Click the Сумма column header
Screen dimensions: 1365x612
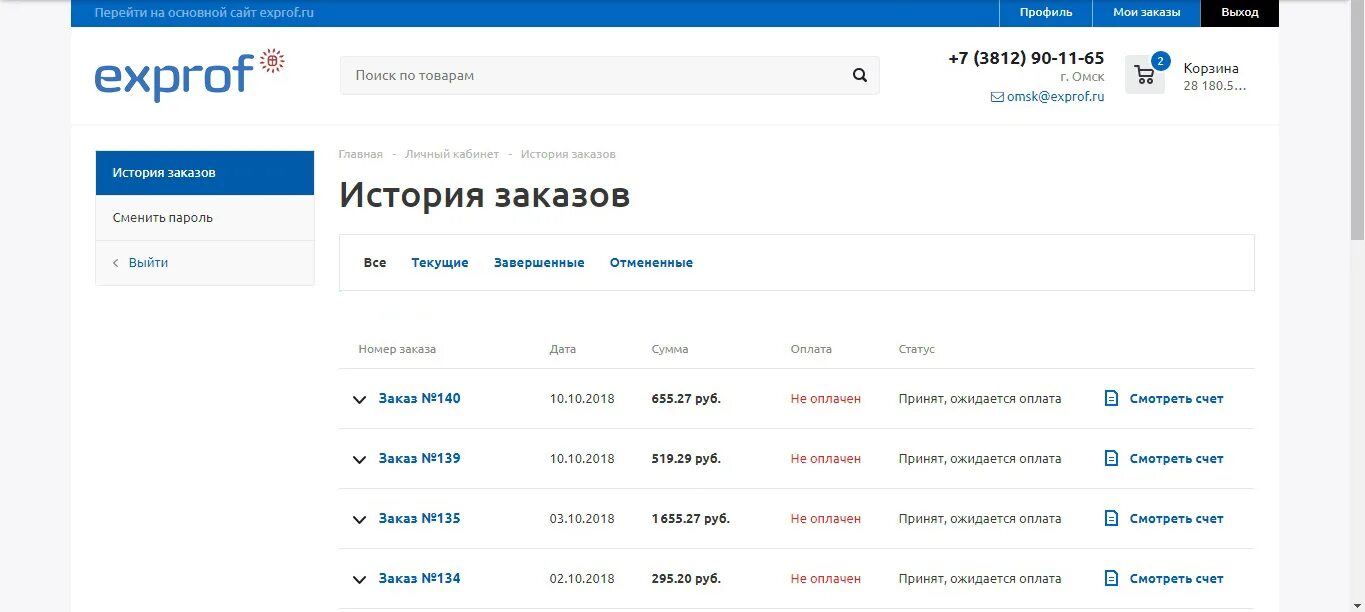(670, 349)
